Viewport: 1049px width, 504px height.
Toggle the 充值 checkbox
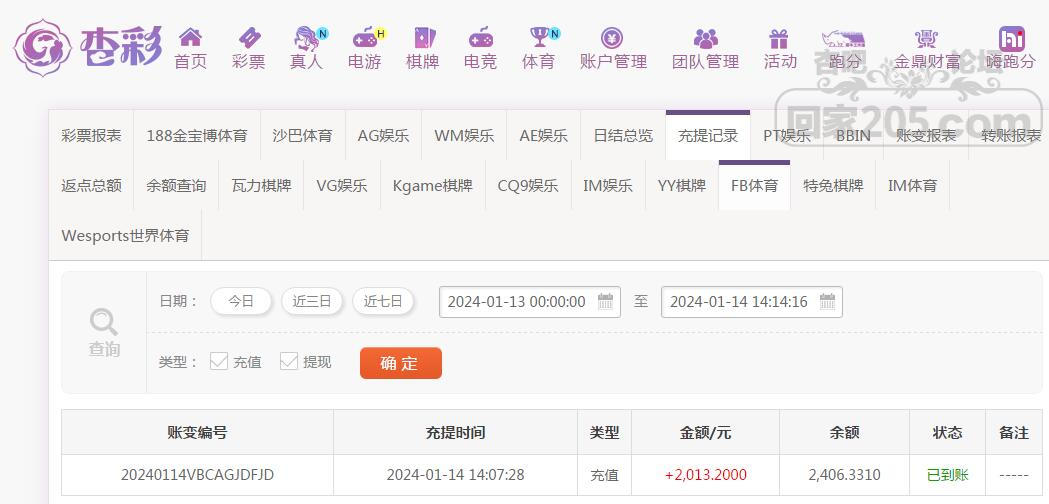coord(219,361)
